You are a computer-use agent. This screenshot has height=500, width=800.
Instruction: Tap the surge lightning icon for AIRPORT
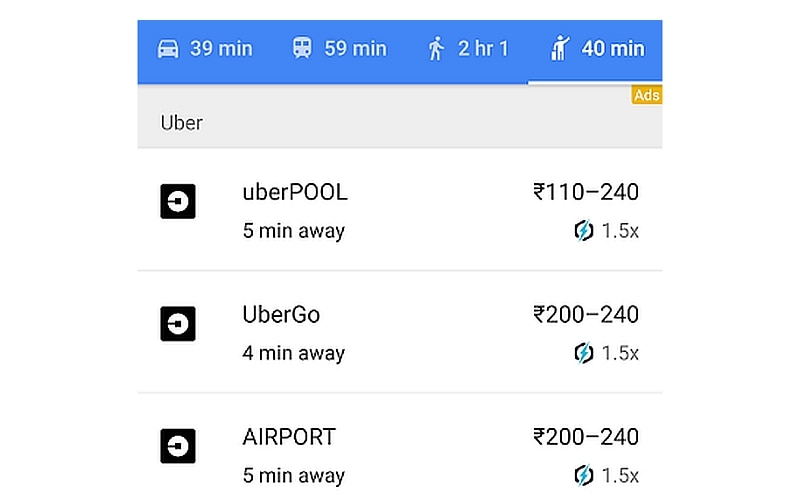click(584, 476)
